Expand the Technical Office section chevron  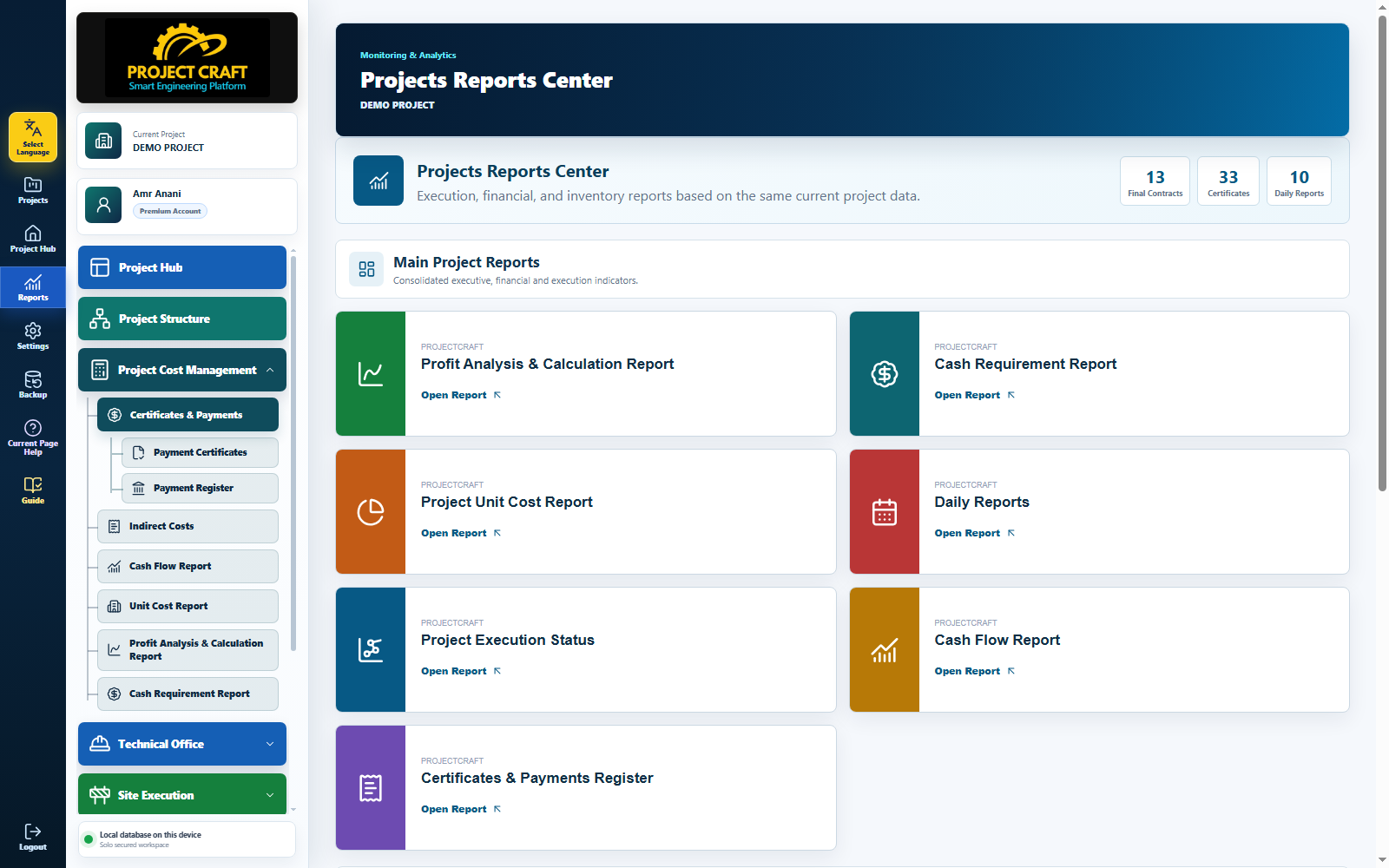click(x=270, y=745)
